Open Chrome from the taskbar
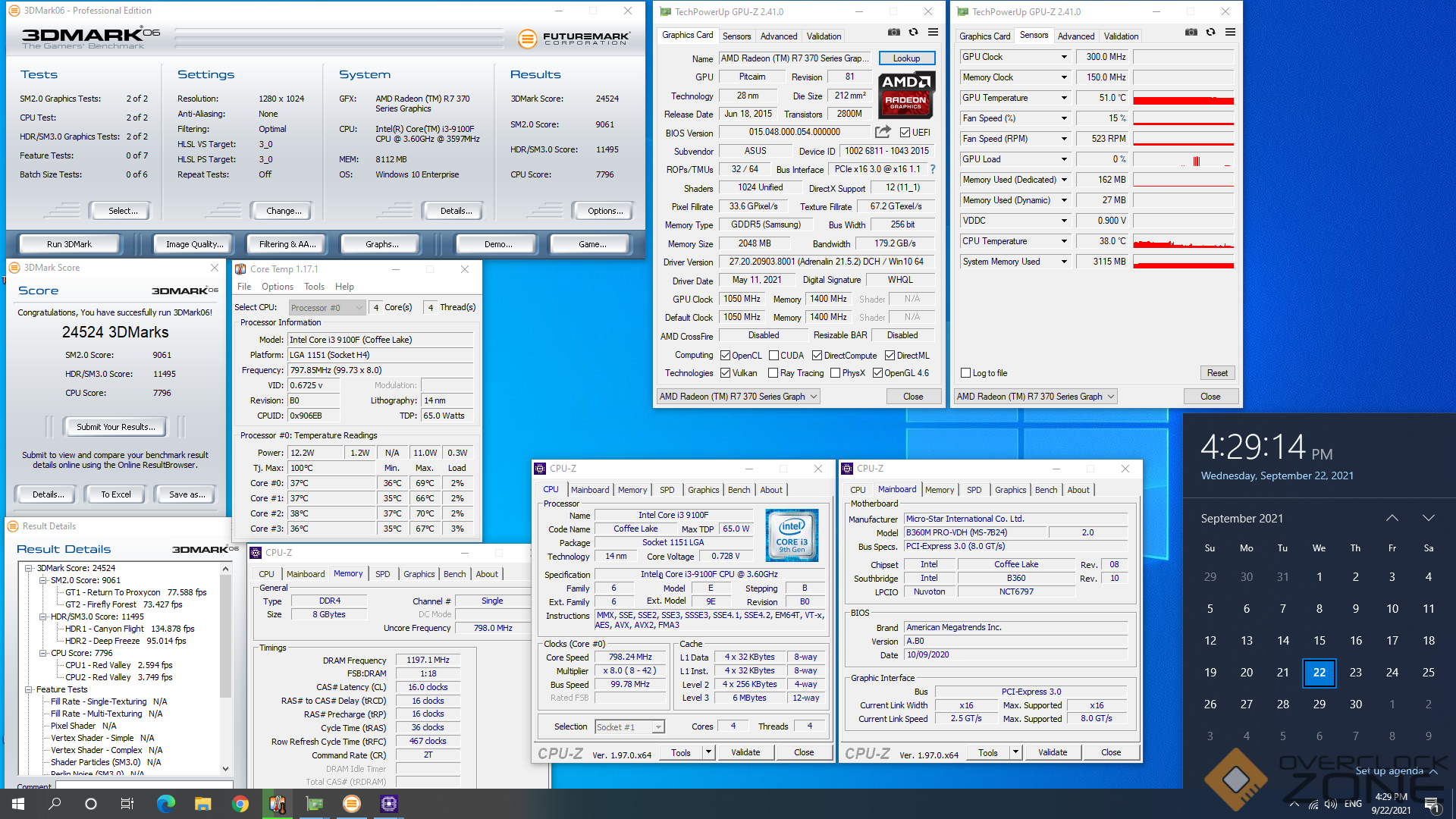Screen dimensions: 1456x819 pyautogui.click(x=240, y=804)
